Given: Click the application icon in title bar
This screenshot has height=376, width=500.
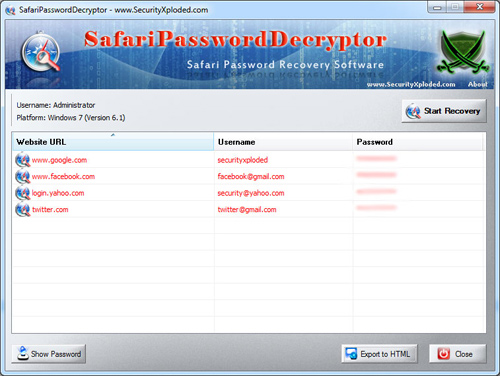Looking at the screenshot, I should pos(11,10).
